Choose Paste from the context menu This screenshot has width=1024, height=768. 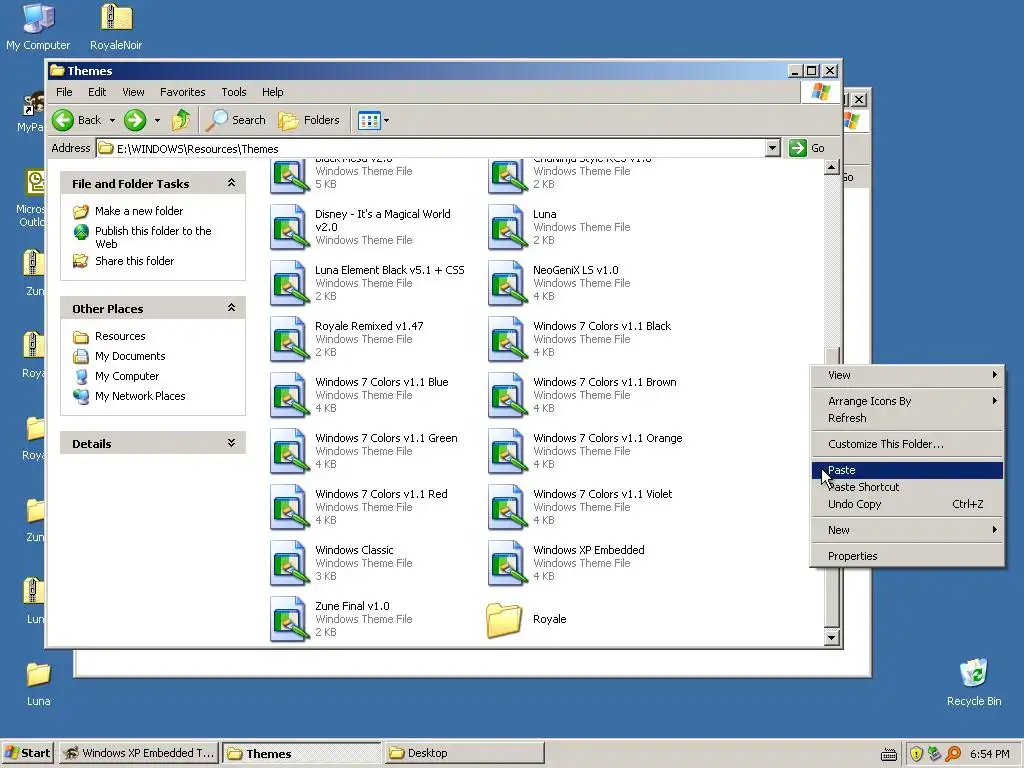pyautogui.click(x=907, y=470)
